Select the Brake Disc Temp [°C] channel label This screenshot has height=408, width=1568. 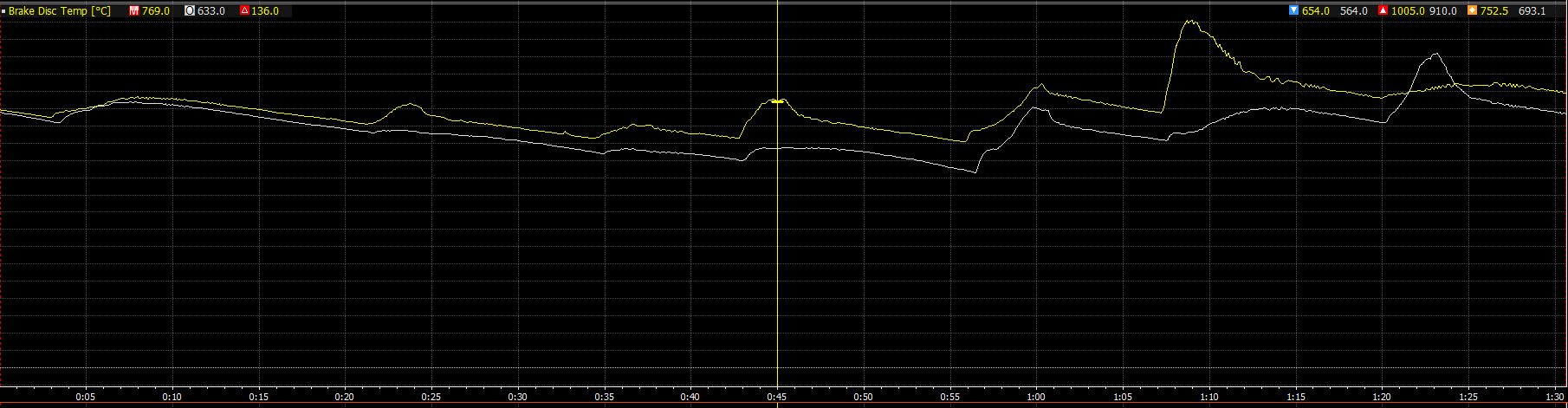(x=60, y=11)
